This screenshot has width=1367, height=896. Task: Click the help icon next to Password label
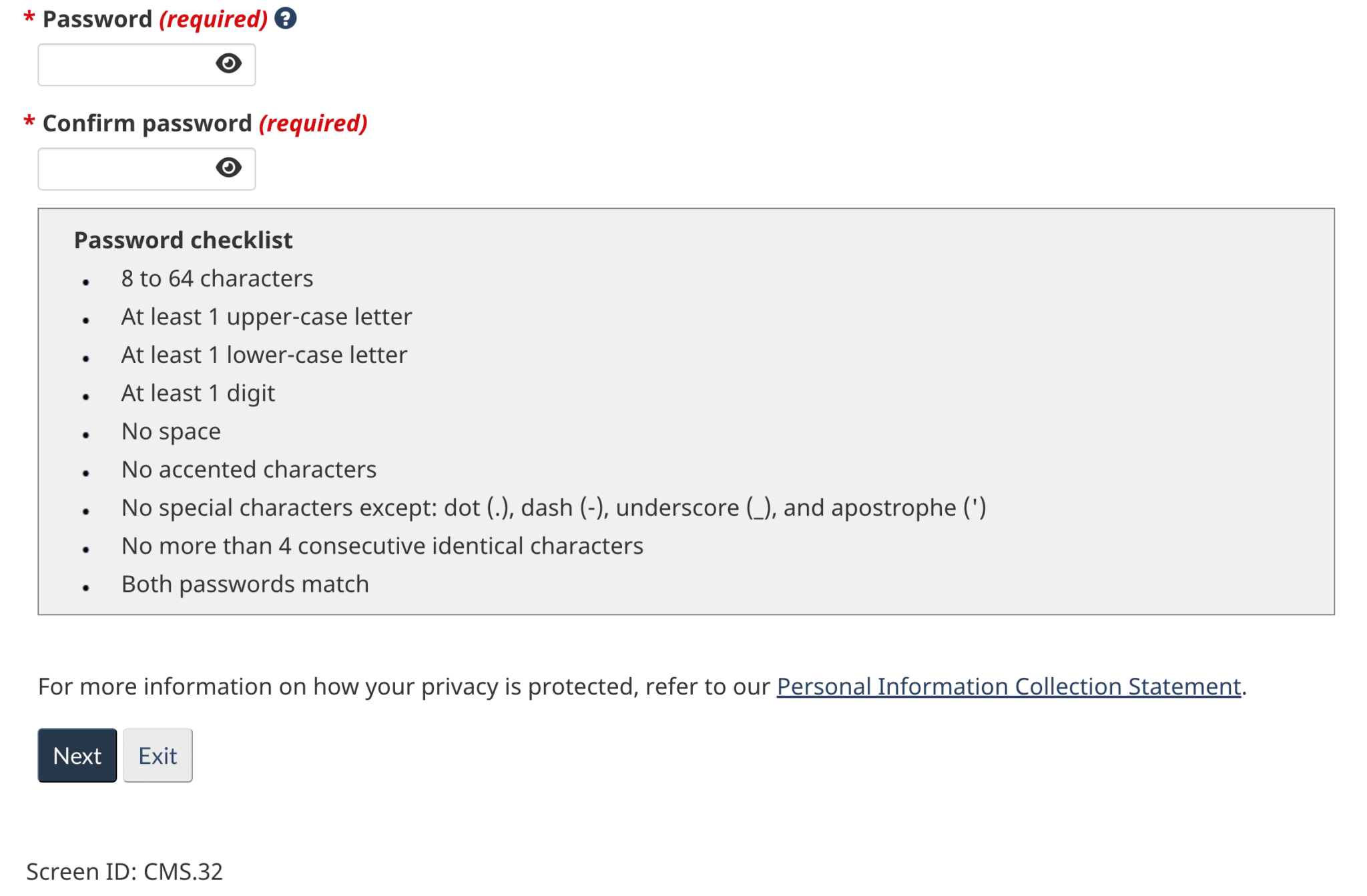click(x=284, y=19)
